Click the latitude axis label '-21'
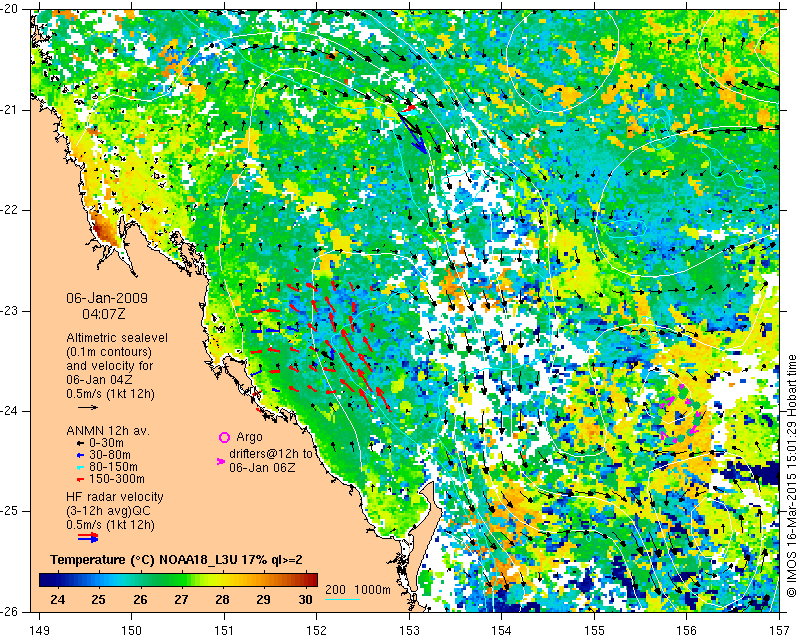The width and height of the screenshot is (800, 640). (x=11, y=110)
